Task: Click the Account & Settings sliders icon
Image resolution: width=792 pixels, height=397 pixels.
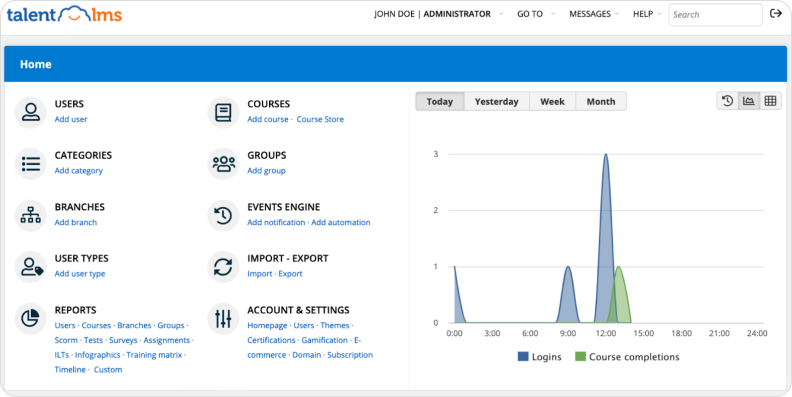Action: (223, 318)
